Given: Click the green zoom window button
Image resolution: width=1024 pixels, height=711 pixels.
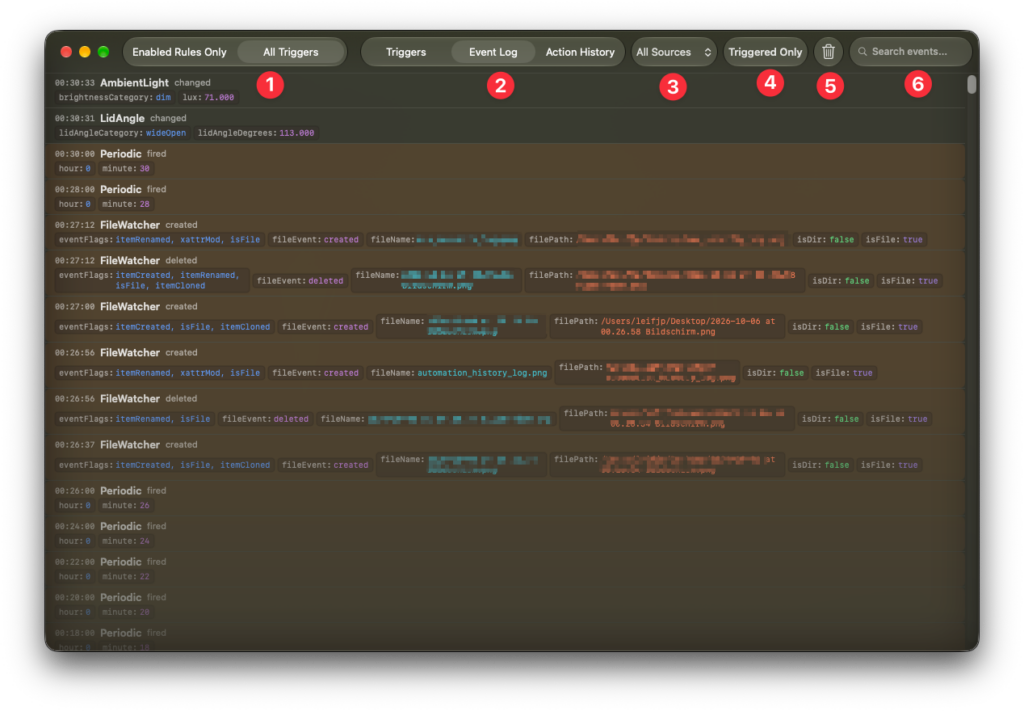Looking at the screenshot, I should [x=103, y=52].
